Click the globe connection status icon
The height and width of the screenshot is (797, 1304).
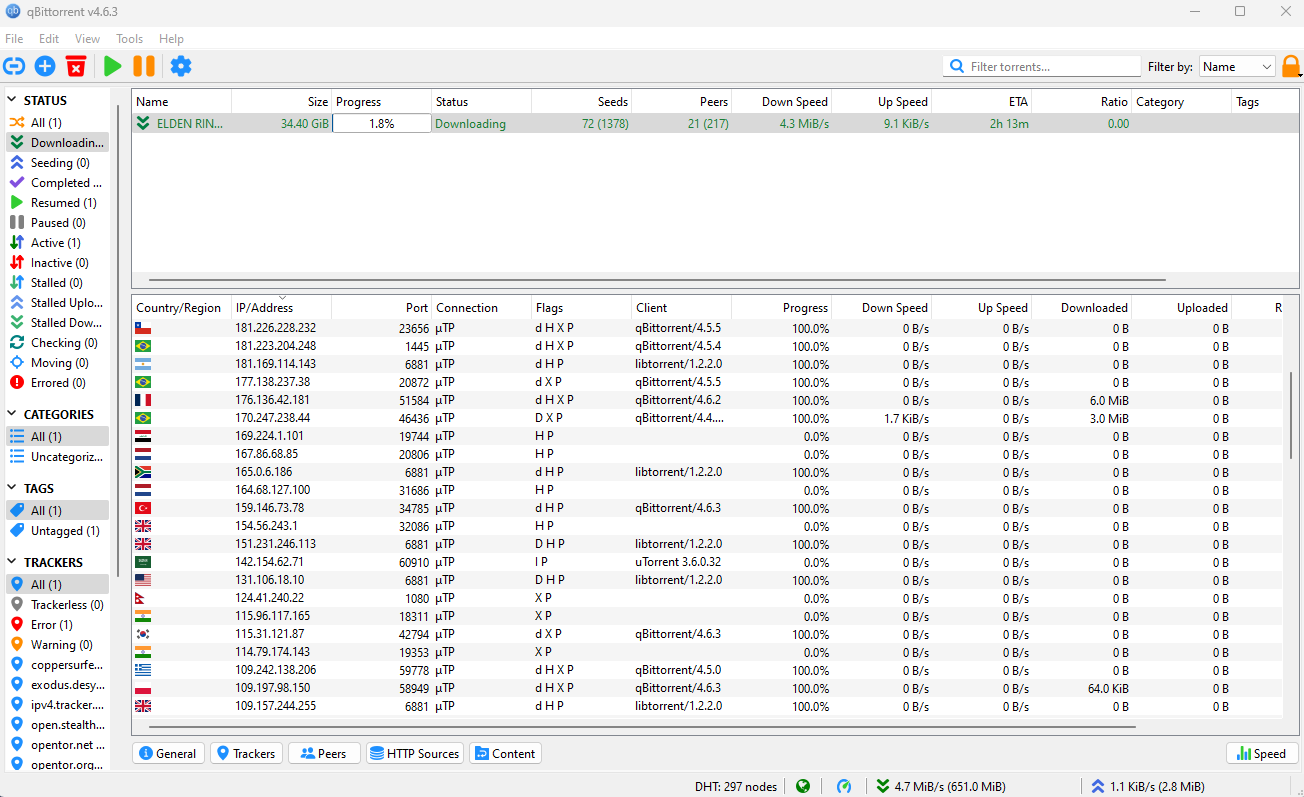pyautogui.click(x=803, y=786)
